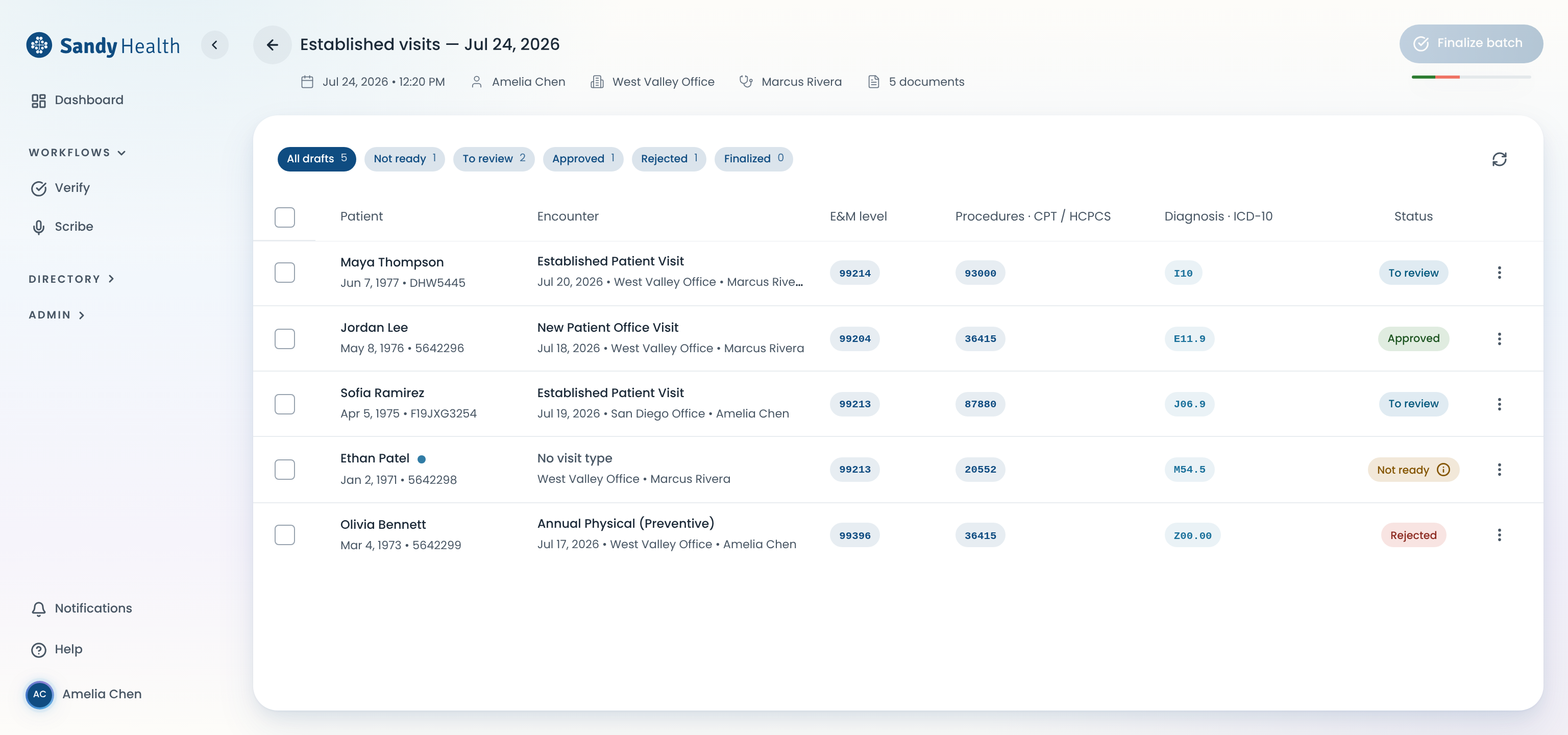Image resolution: width=1568 pixels, height=735 pixels.
Task: Click the Help question mark icon
Action: pyautogui.click(x=38, y=650)
